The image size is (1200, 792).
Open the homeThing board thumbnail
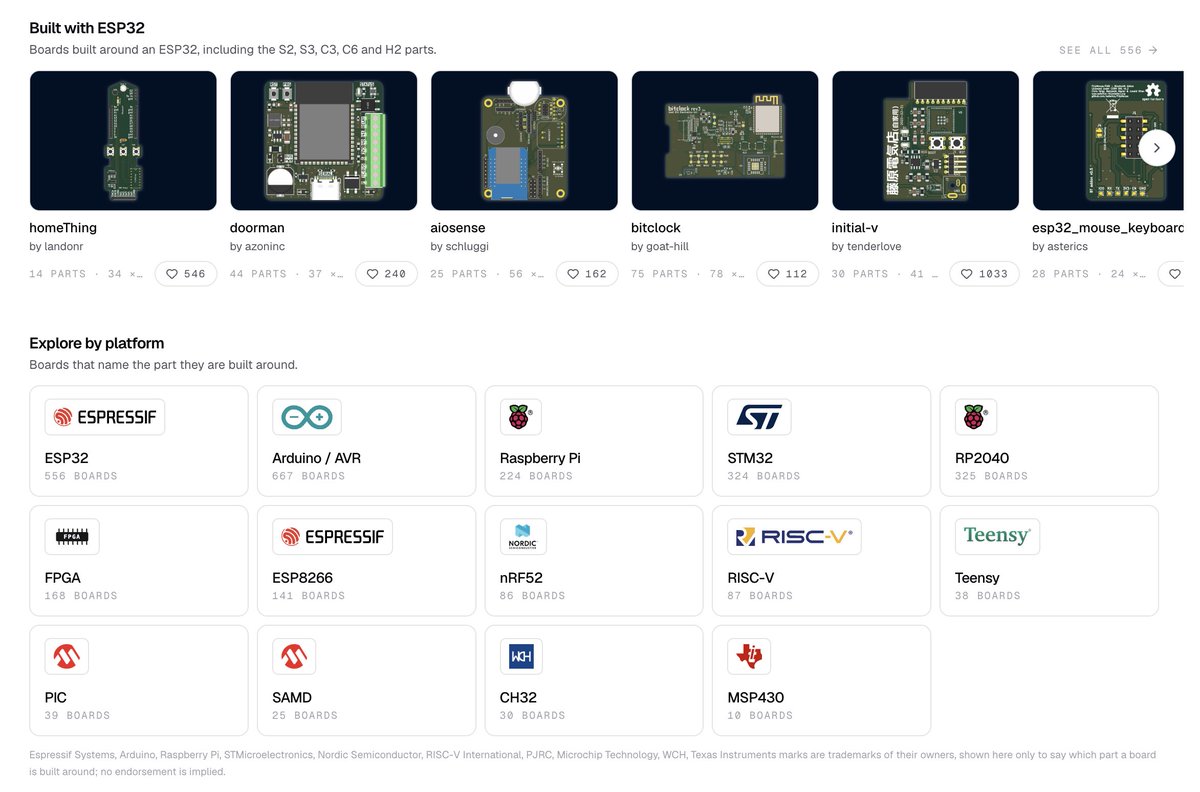123,140
